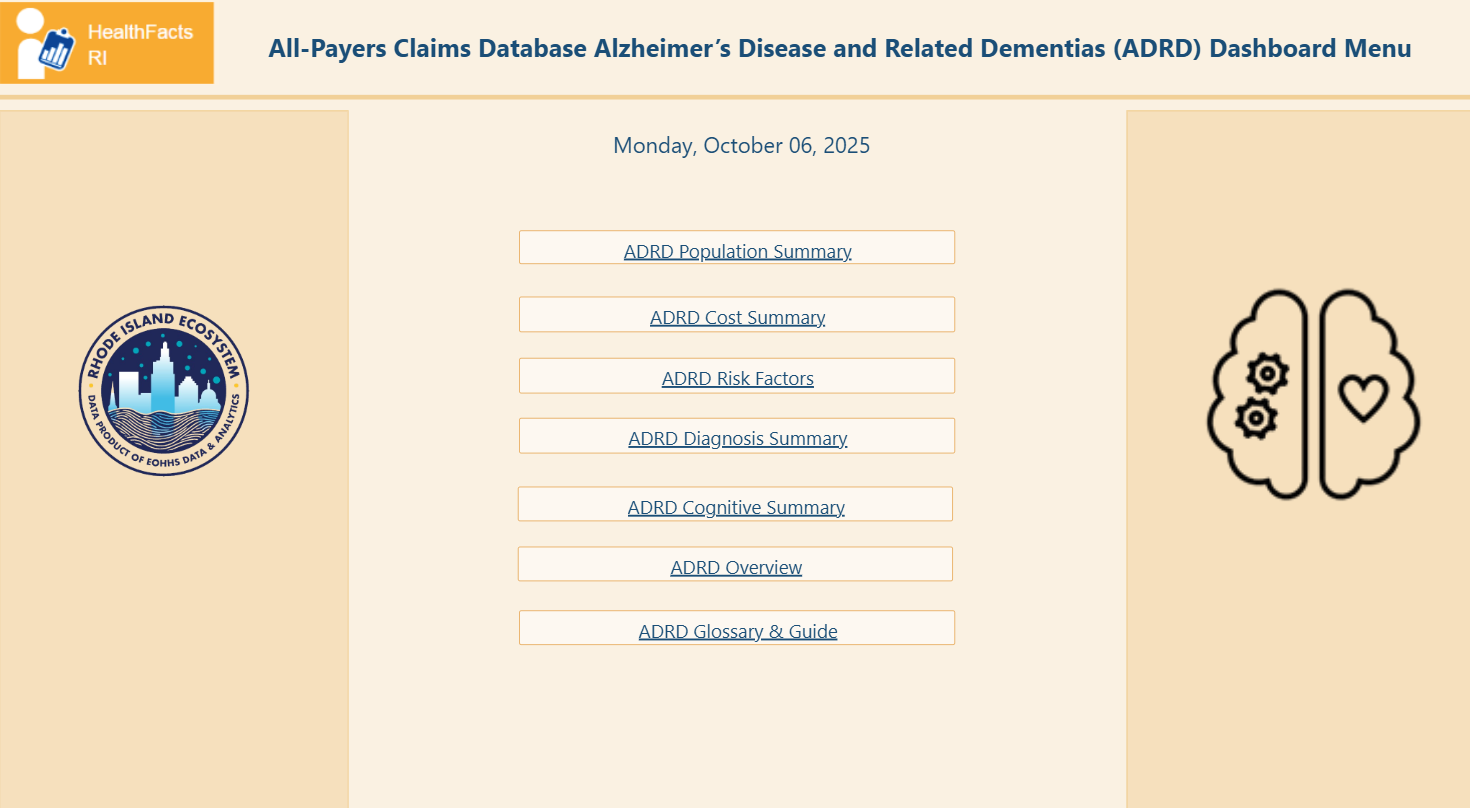Click the Monday, October 06, 2025 date
The width and height of the screenshot is (1470, 808).
point(741,146)
